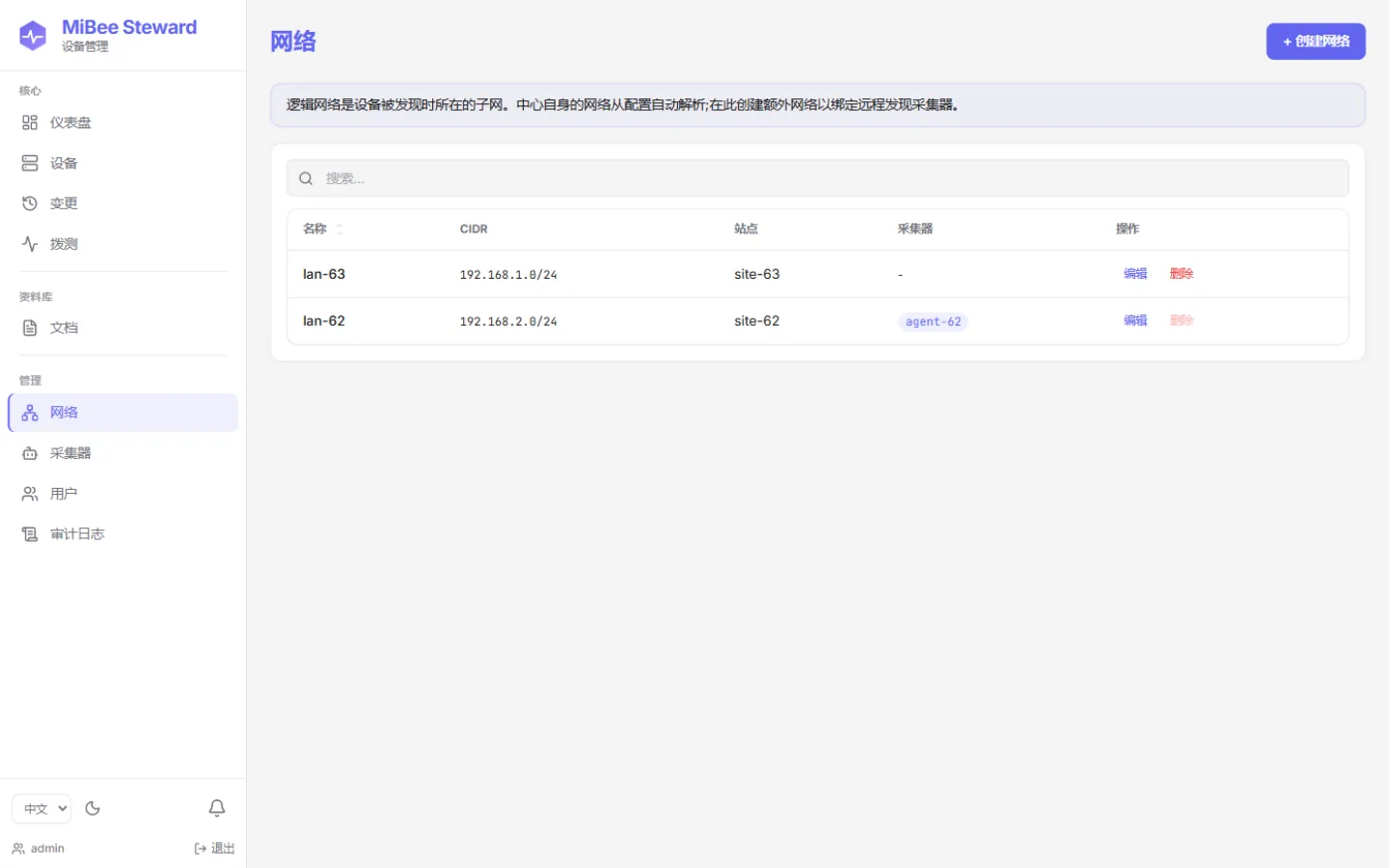This screenshot has height=868, width=1389.
Task: Click the MiBee Steward logo icon
Action: pyautogui.click(x=33, y=36)
